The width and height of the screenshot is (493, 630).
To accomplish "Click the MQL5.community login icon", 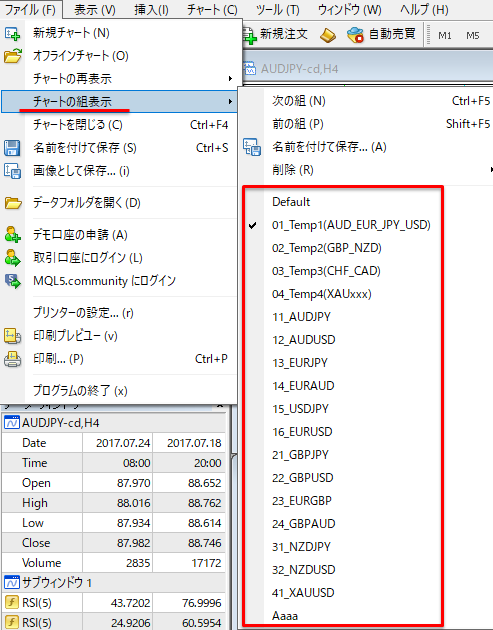I will 12,281.
